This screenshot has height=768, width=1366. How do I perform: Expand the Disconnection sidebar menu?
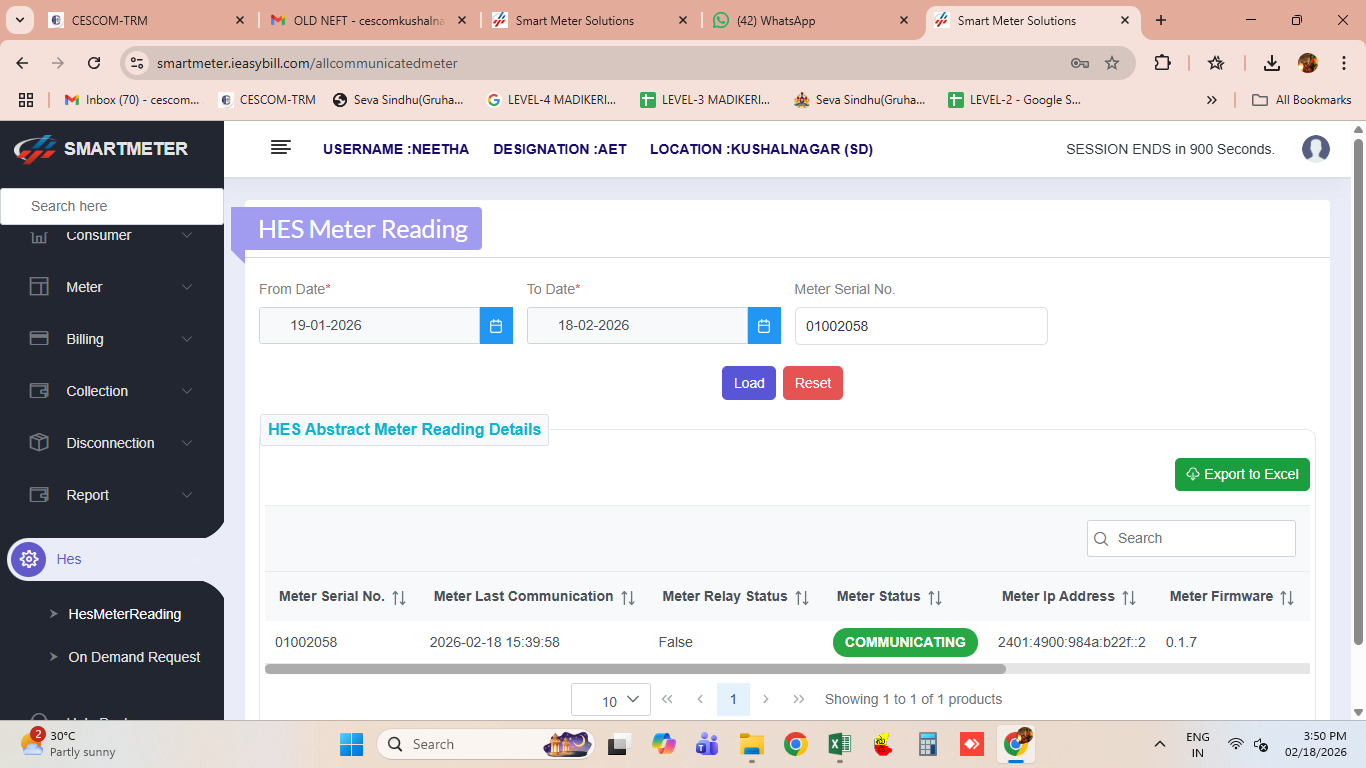point(112,443)
